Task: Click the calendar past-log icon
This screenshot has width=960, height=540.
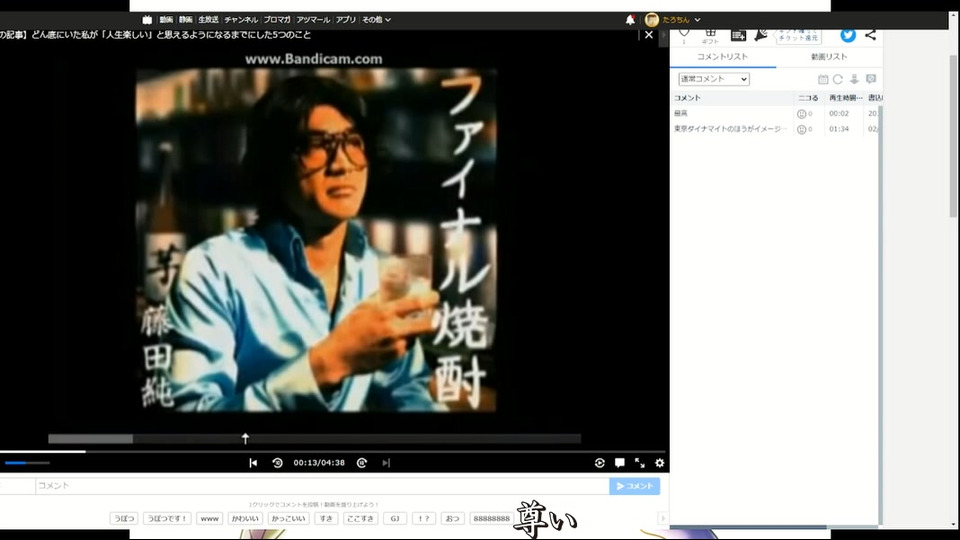Action: [x=823, y=79]
